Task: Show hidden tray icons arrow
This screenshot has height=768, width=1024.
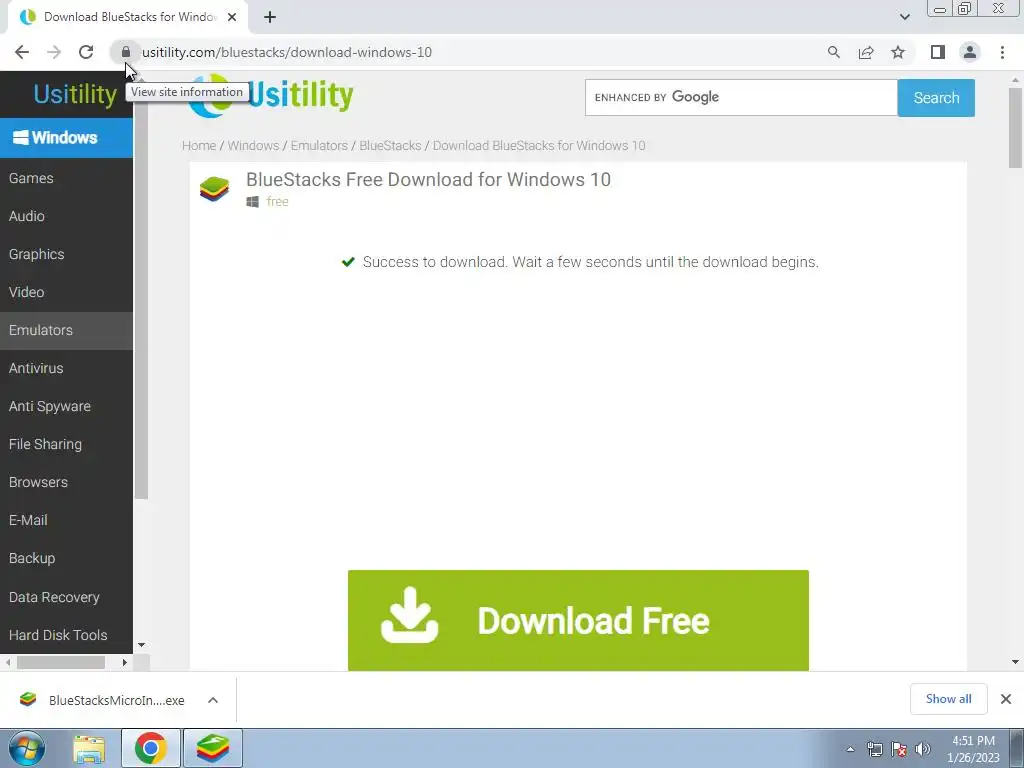Action: click(850, 749)
